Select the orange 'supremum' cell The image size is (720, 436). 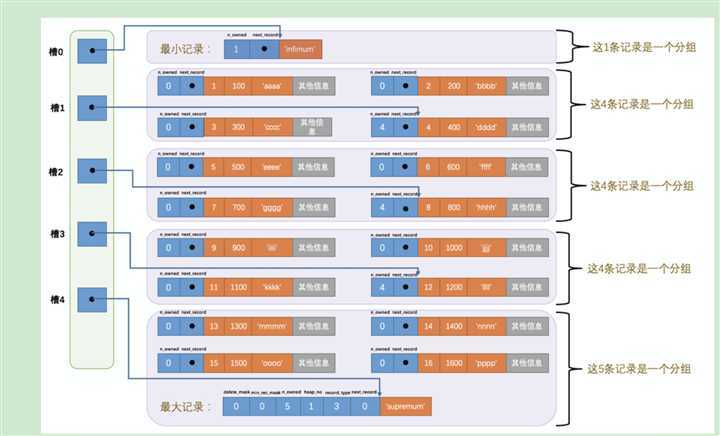pos(406,406)
